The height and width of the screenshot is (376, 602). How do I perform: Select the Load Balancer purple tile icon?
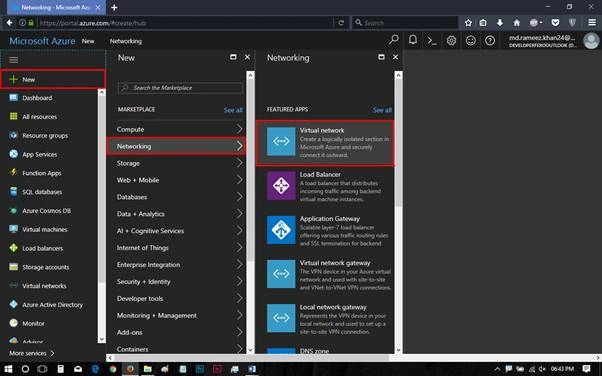pos(281,186)
